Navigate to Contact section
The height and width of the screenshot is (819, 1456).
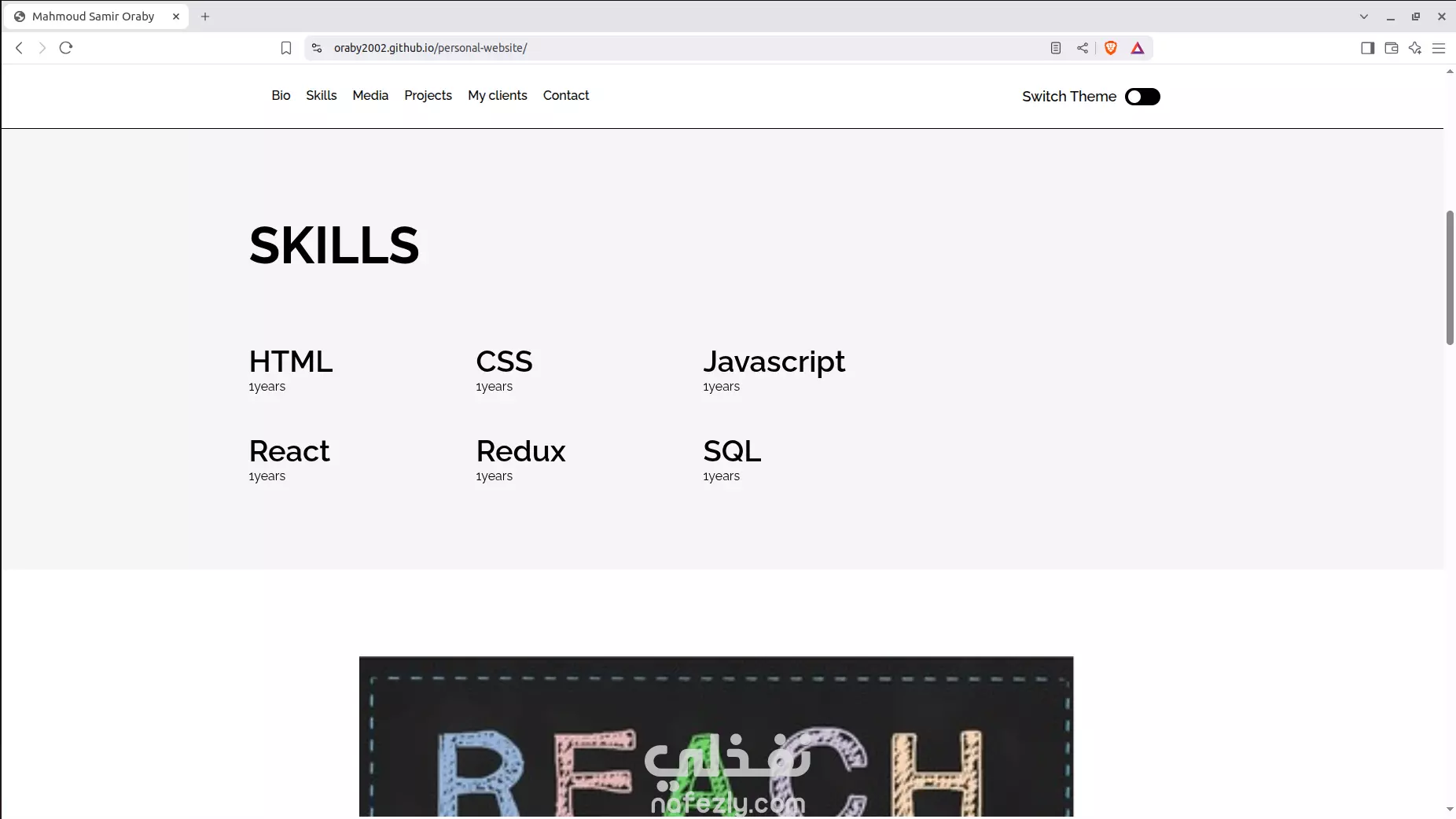coord(566,95)
